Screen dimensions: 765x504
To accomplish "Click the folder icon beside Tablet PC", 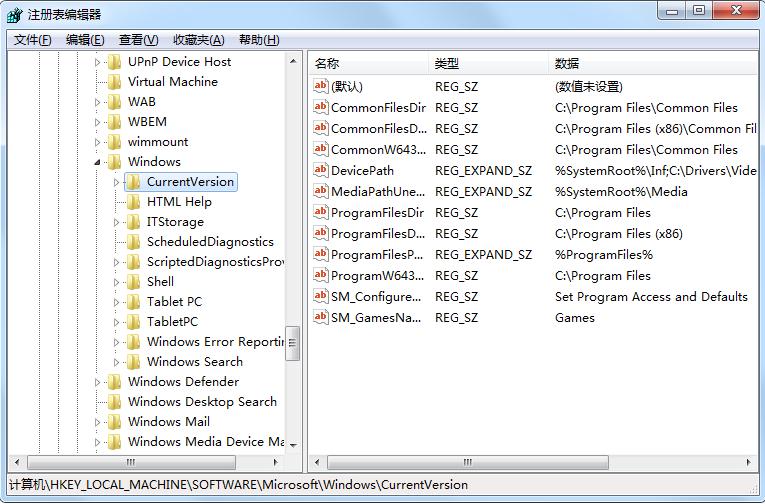I will [133, 302].
